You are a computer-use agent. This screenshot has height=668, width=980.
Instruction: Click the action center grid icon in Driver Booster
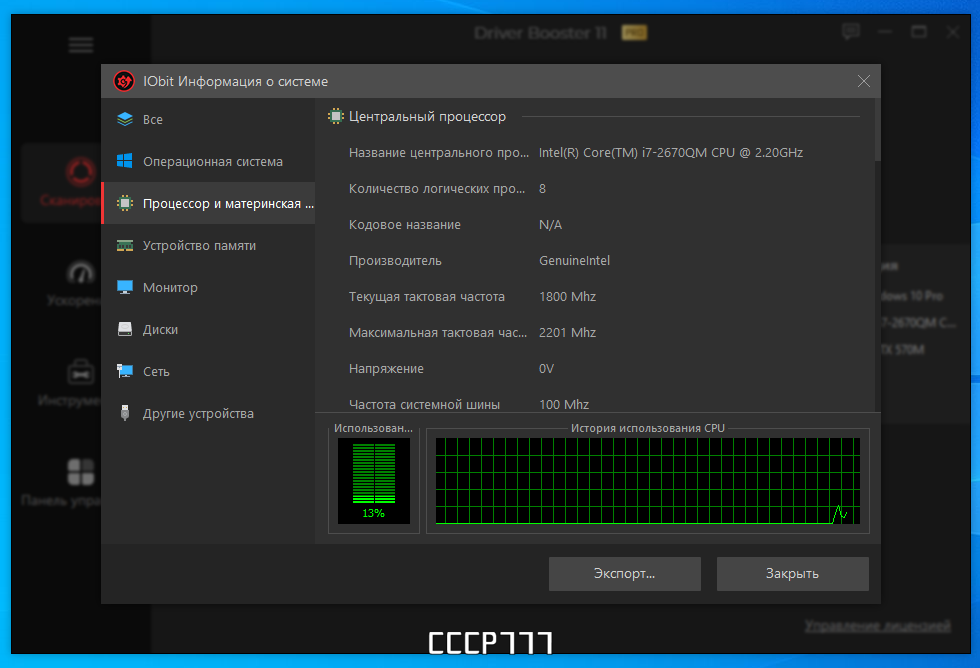(81, 472)
